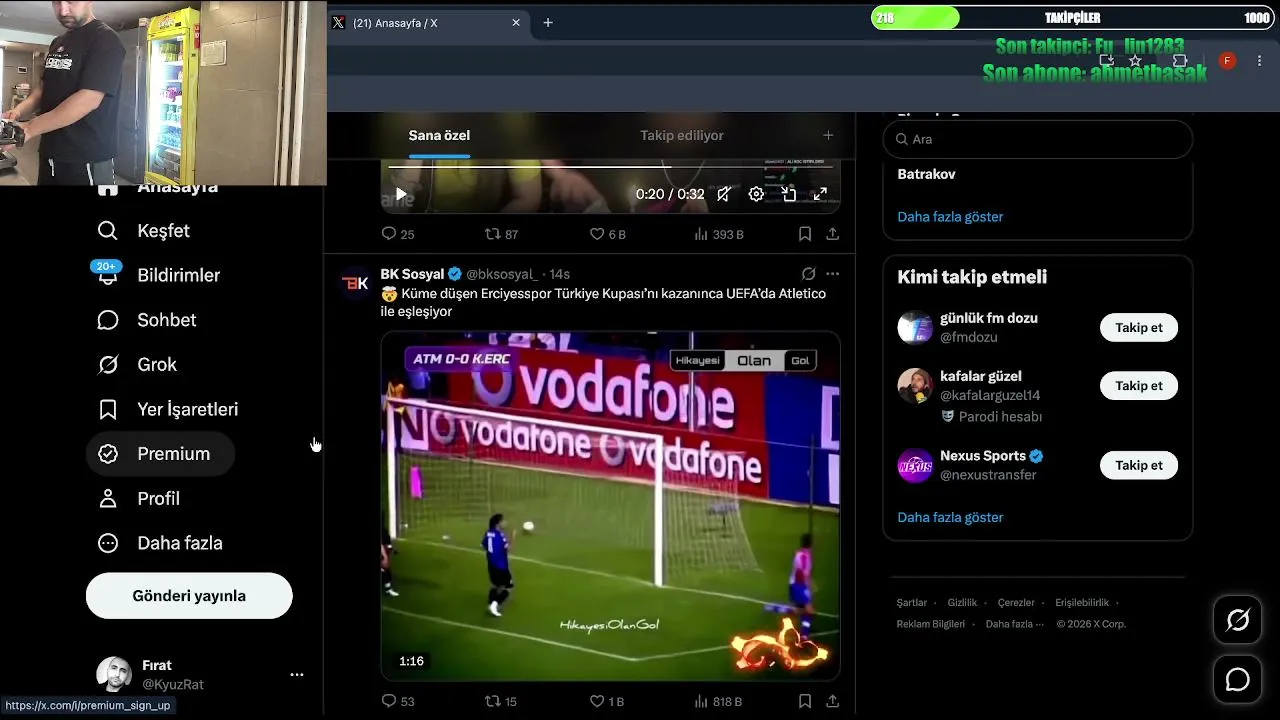The width and height of the screenshot is (1280, 720).
Task: Expand Daha fazla in the left sidebar
Action: pyautogui.click(x=160, y=543)
